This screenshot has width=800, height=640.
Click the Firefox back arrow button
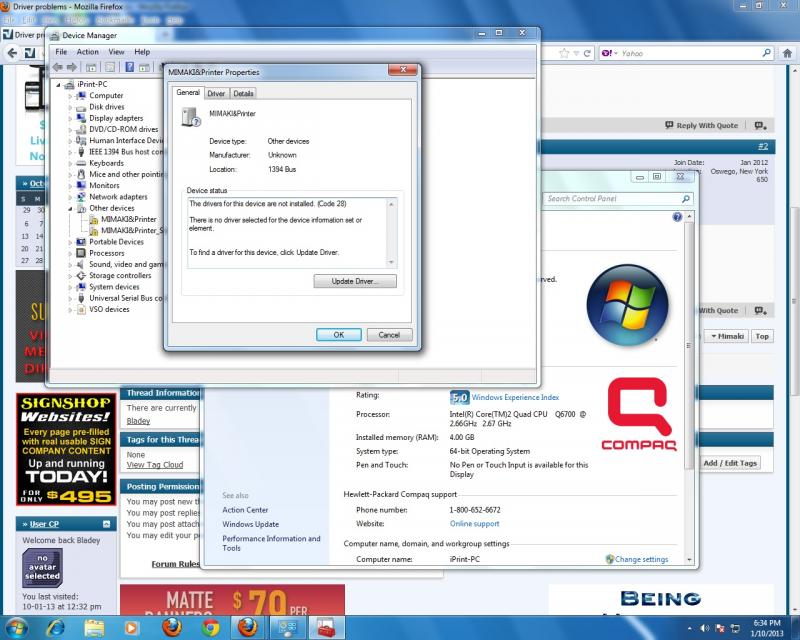pos(12,53)
